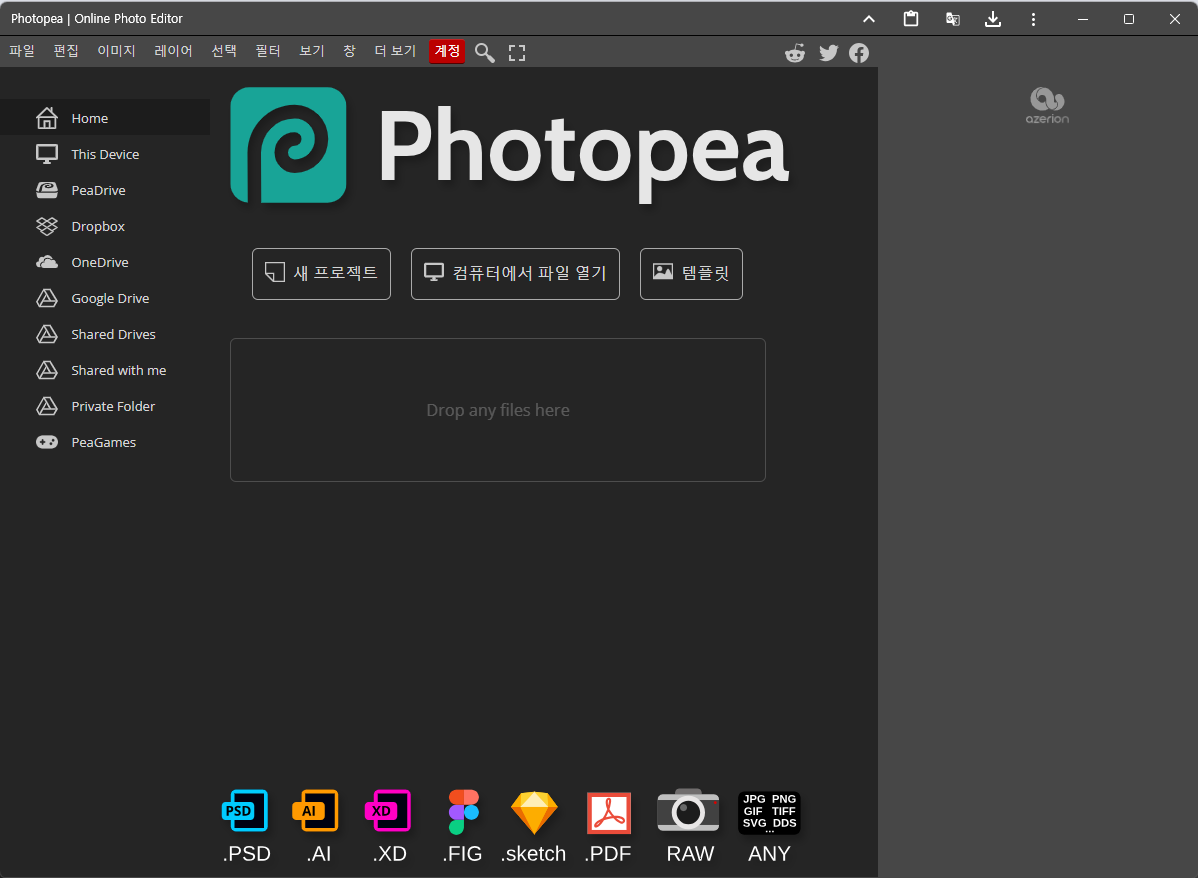Select OneDrive sidebar label
Image resolution: width=1198 pixels, height=878 pixels.
(100, 262)
